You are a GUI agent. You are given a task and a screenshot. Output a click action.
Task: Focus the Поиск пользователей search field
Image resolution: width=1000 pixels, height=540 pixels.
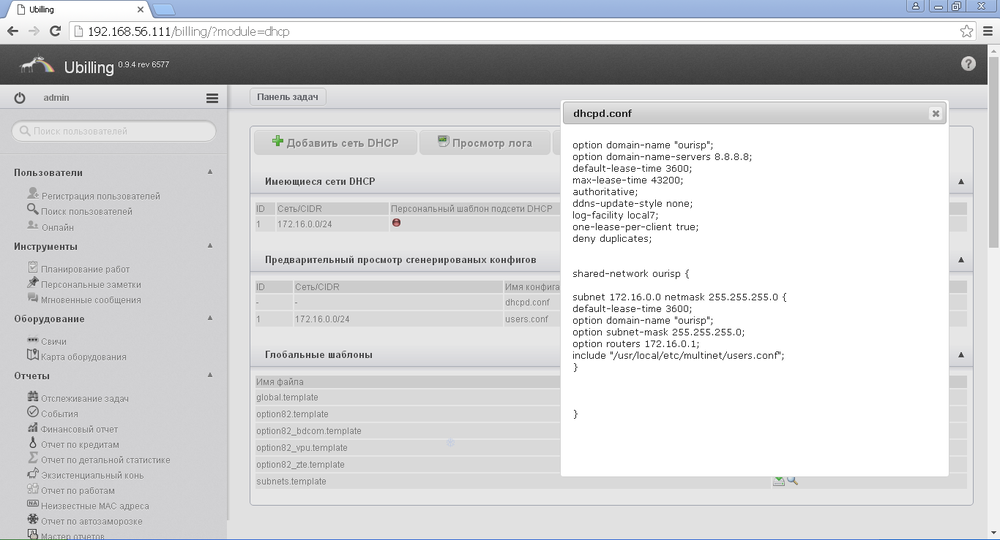114,131
